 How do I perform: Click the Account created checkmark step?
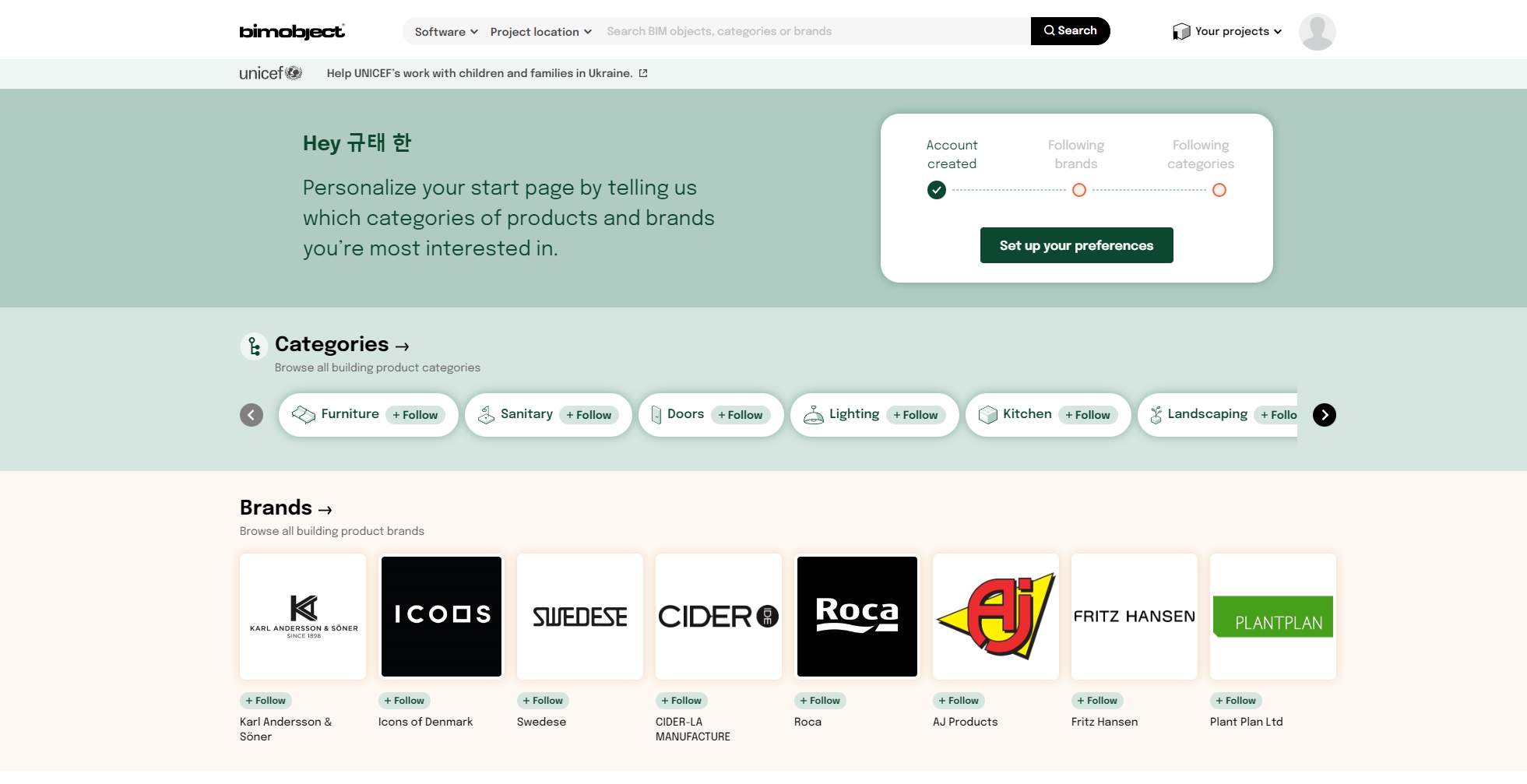[x=936, y=190]
